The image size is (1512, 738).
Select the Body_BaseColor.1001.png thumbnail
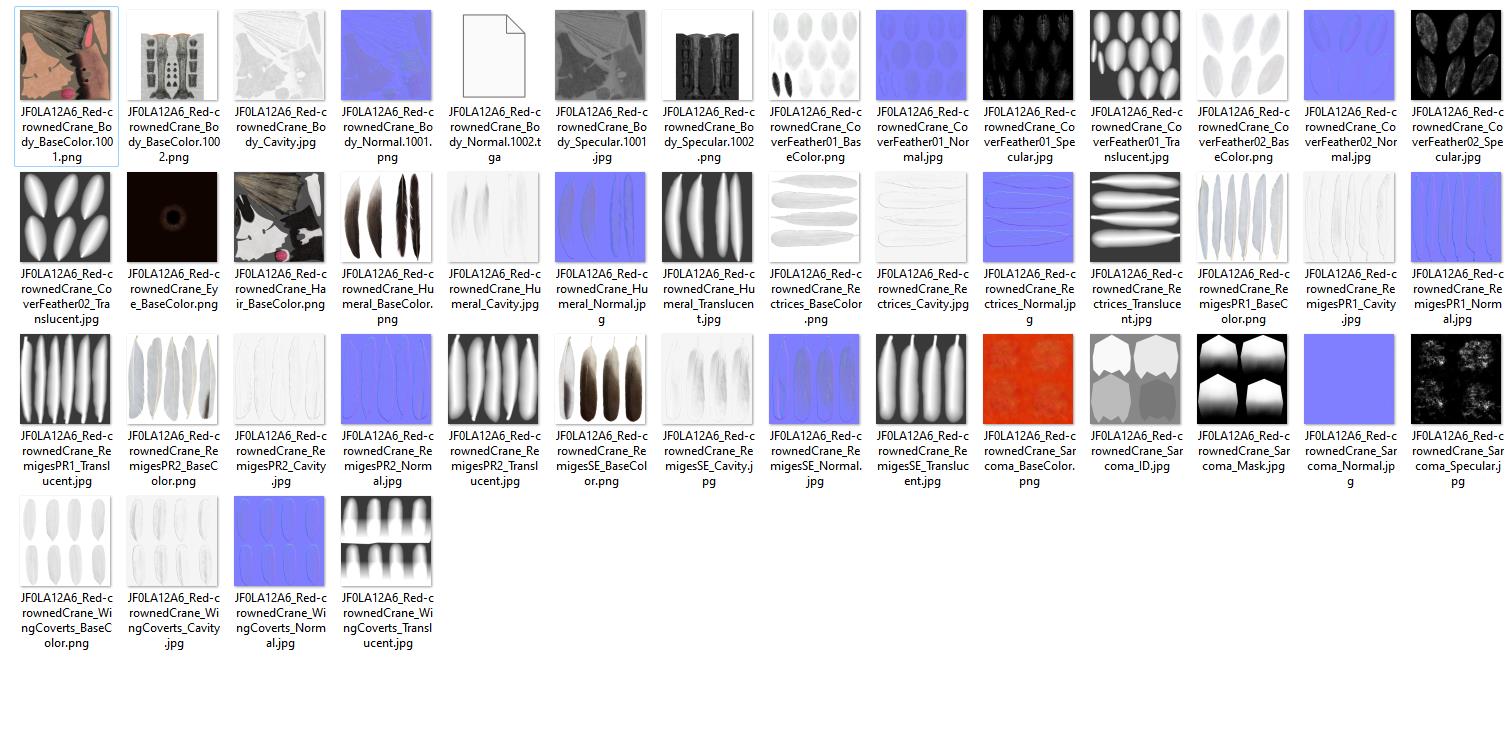[x=66, y=55]
